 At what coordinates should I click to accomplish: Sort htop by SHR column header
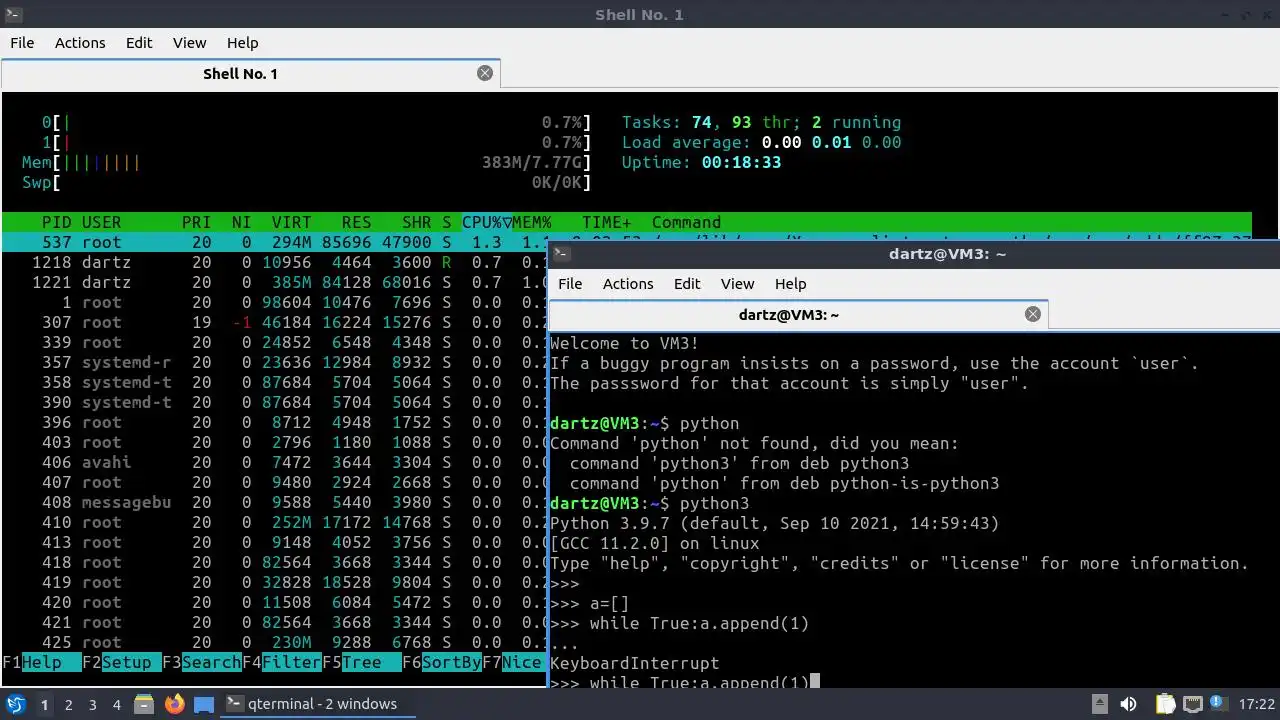(416, 222)
